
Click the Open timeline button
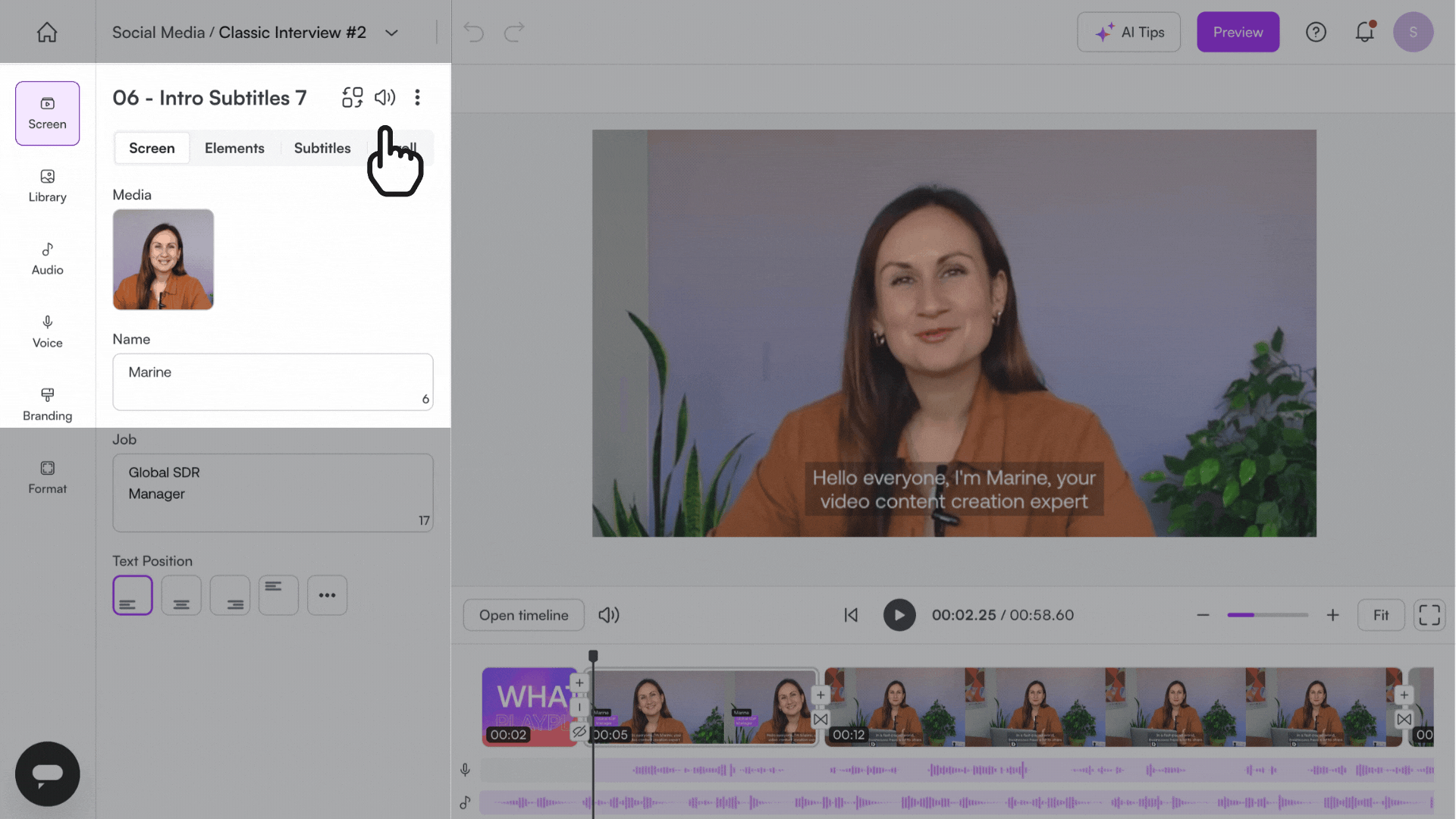(523, 615)
